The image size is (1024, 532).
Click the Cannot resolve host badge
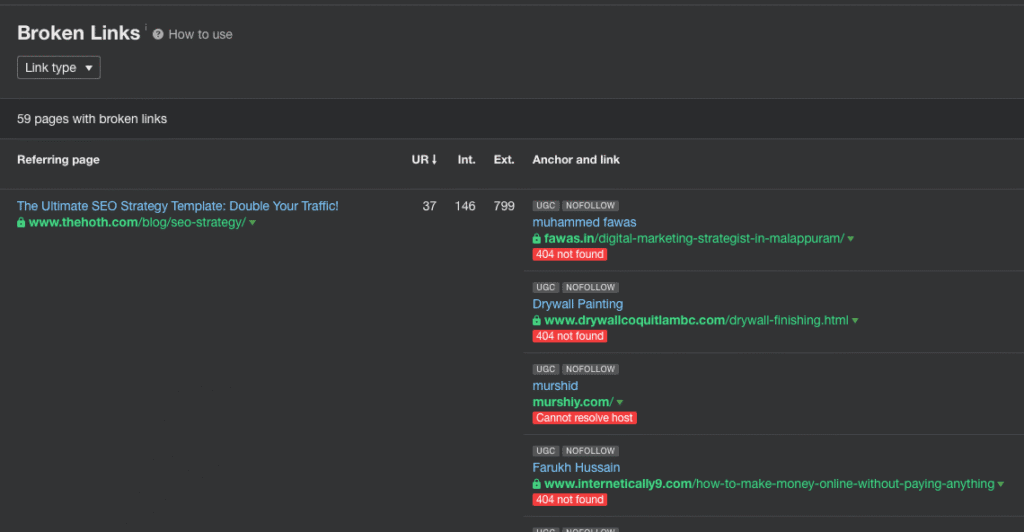click(584, 418)
